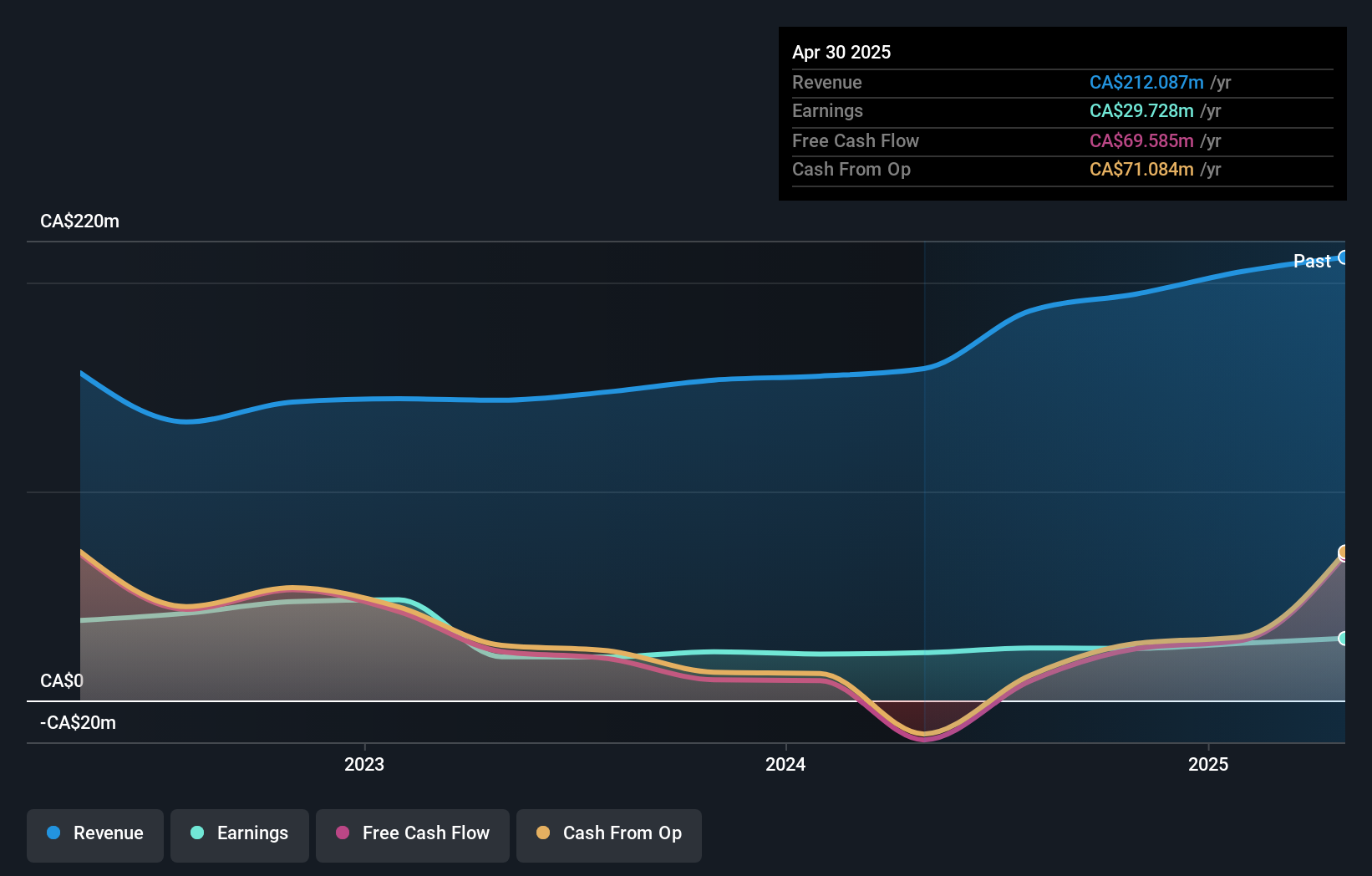The width and height of the screenshot is (1372, 876).
Task: Toggle the Revenue series legend button
Action: (x=95, y=835)
